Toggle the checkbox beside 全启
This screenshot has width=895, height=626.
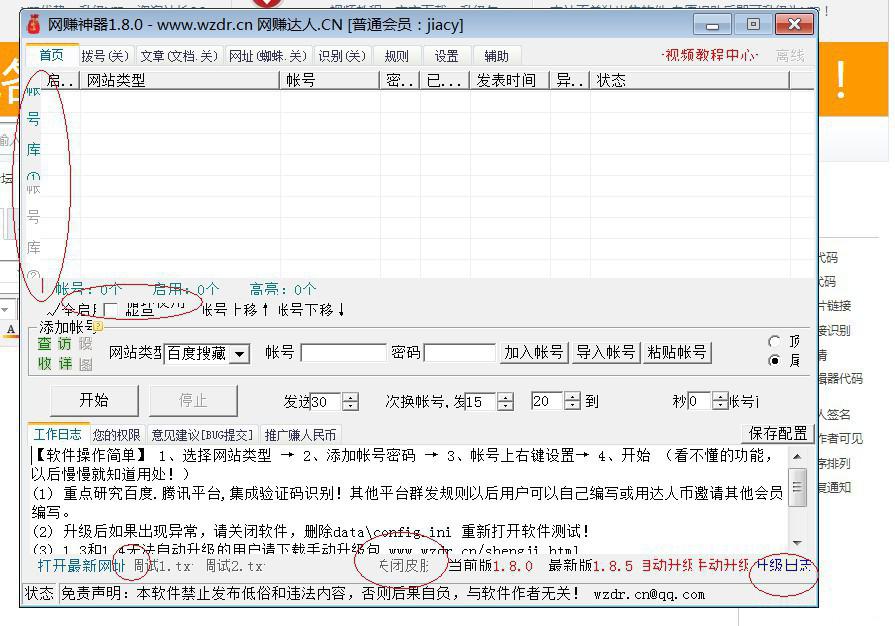[x=111, y=310]
